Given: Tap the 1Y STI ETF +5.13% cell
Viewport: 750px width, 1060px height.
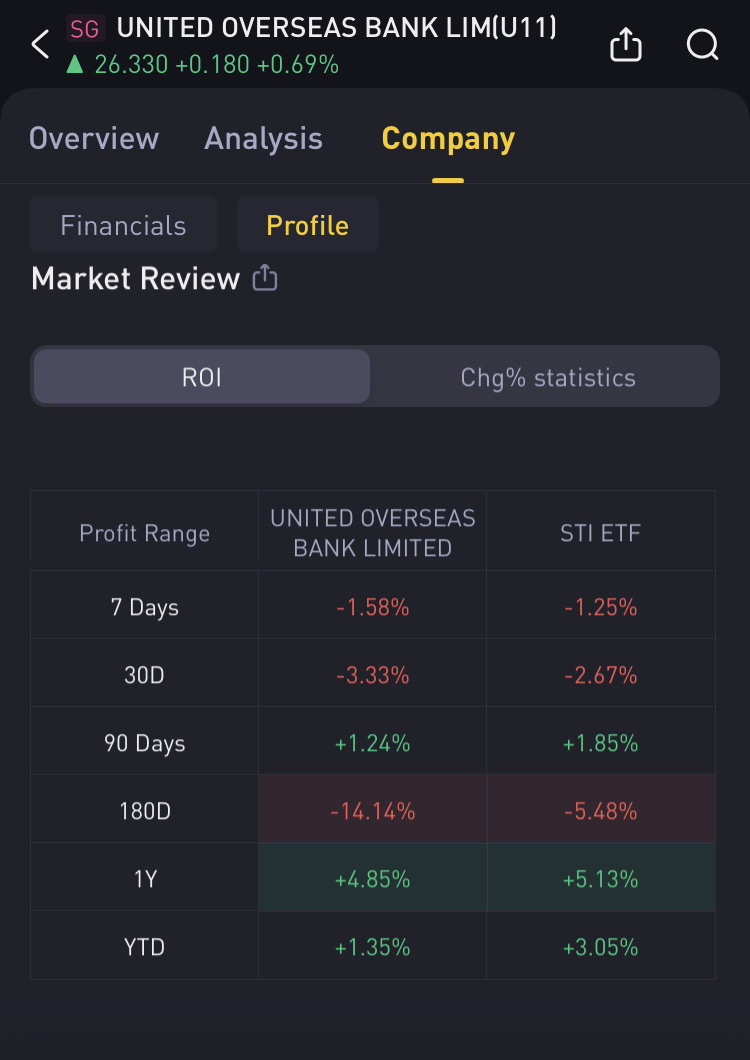Looking at the screenshot, I should pyautogui.click(x=600, y=879).
